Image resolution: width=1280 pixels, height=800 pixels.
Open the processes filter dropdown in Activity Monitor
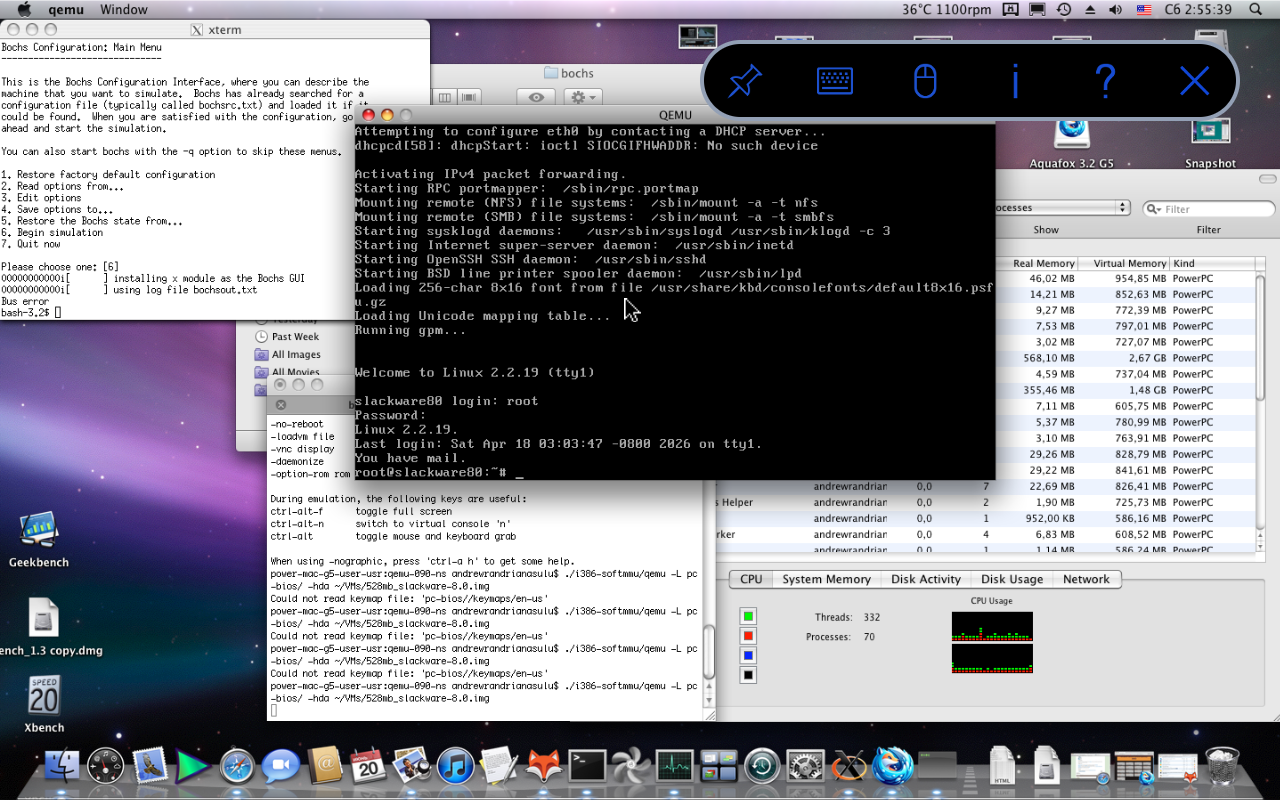click(x=1061, y=208)
